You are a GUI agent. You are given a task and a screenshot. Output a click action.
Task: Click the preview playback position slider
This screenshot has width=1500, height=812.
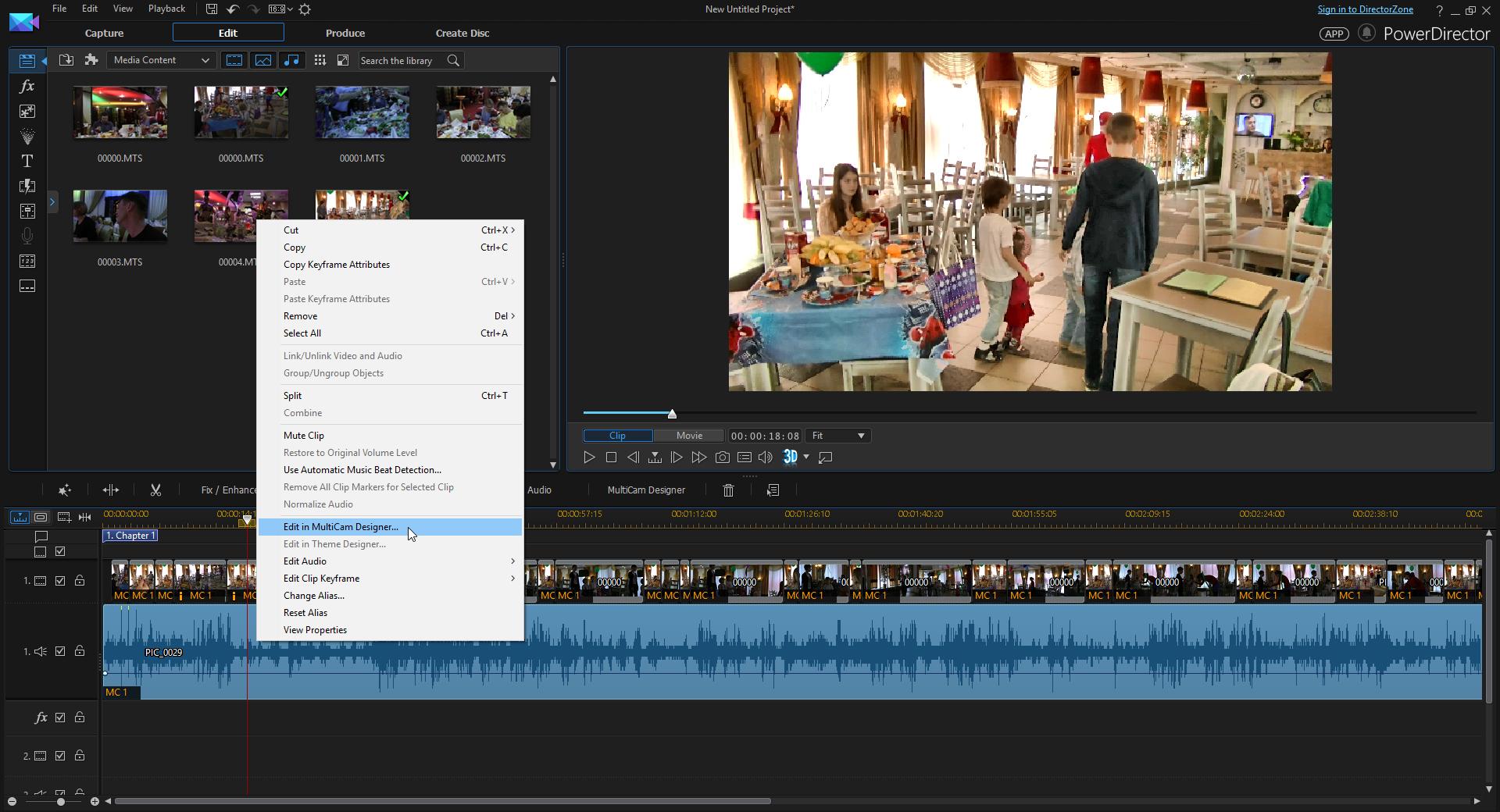coord(672,413)
